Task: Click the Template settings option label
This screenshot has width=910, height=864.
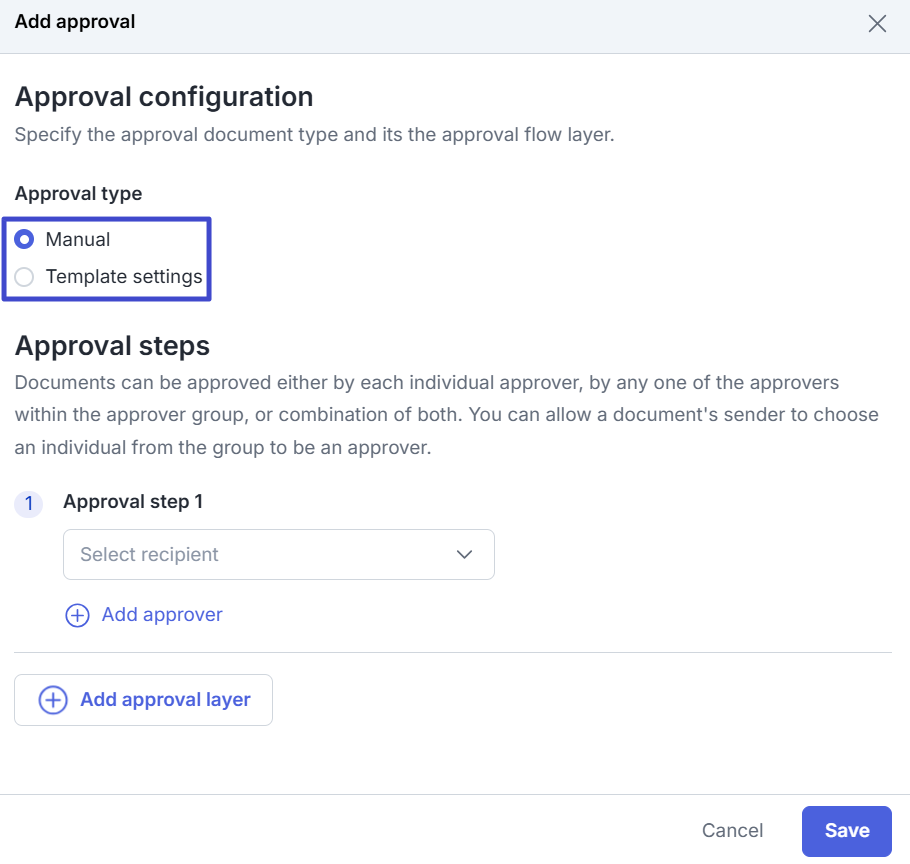Action: click(x=124, y=277)
